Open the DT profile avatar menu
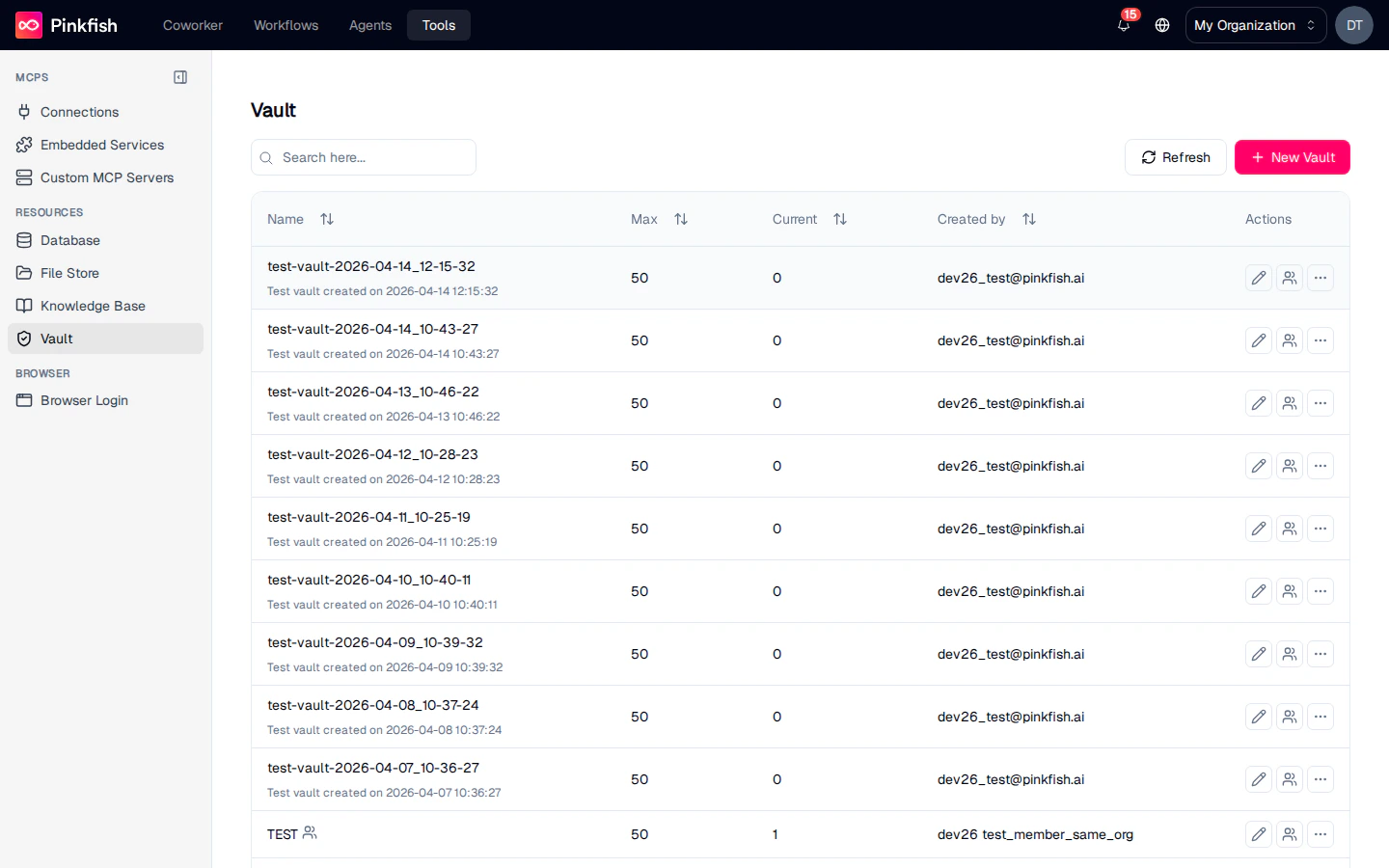 (1354, 25)
